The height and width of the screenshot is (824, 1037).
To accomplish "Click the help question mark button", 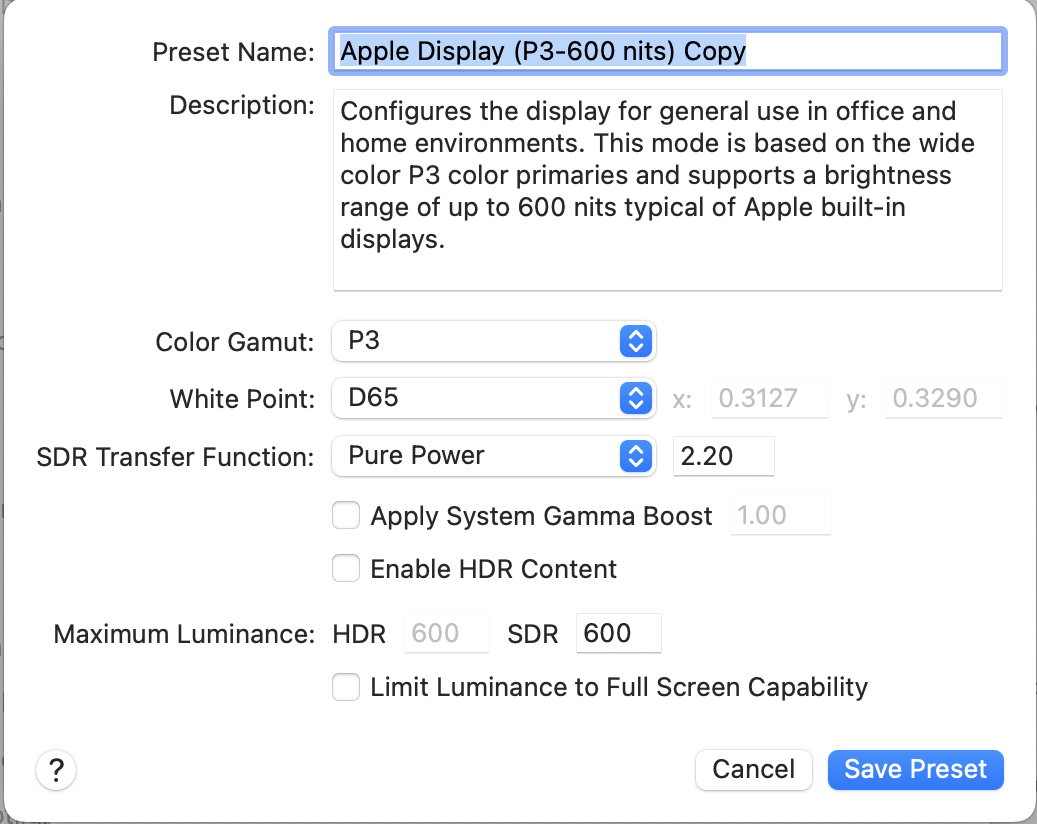I will point(56,770).
